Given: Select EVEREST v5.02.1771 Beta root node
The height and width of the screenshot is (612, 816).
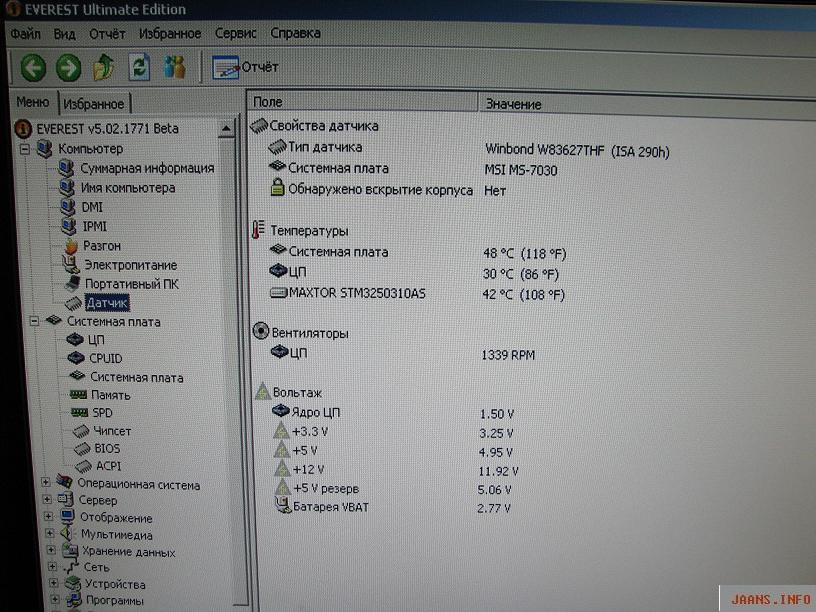Looking at the screenshot, I should point(107,129).
